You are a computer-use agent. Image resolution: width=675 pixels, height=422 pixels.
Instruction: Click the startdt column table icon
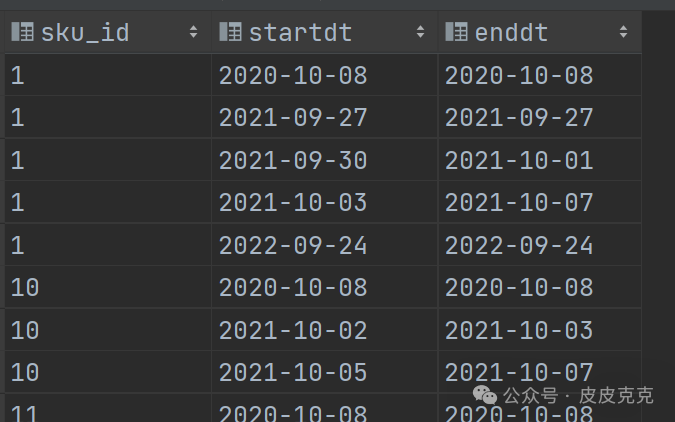(x=230, y=32)
